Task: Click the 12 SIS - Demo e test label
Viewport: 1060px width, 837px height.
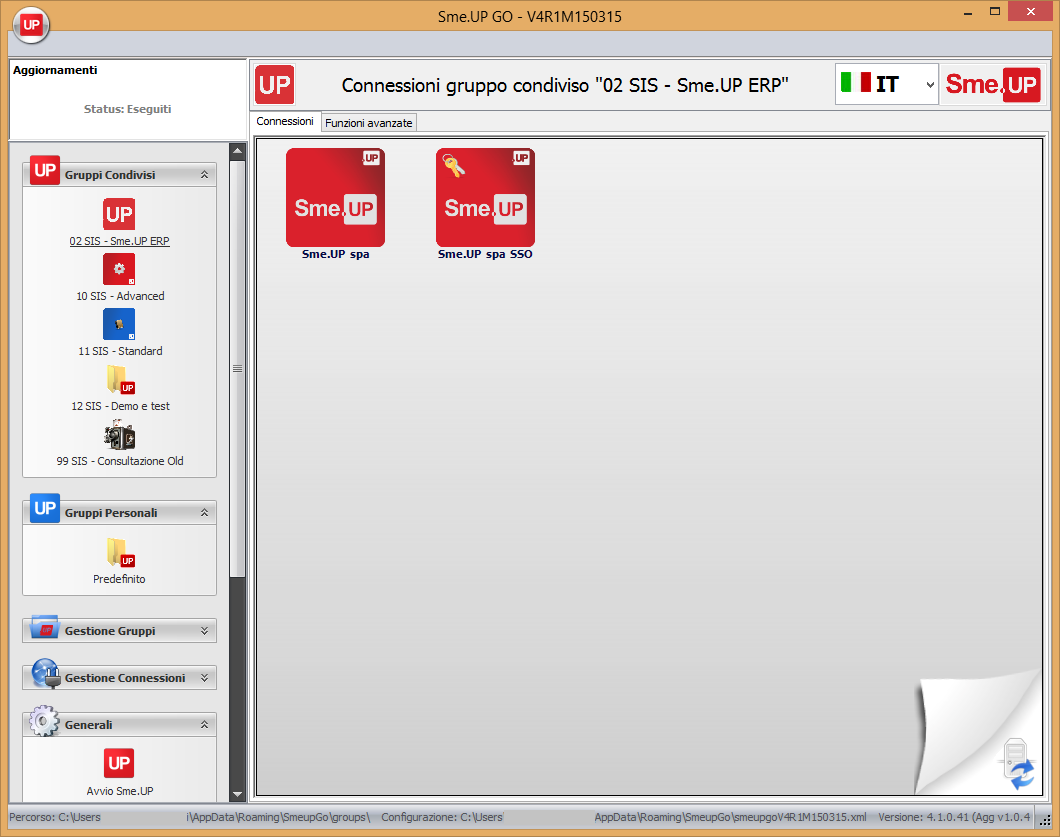Action: [120, 406]
